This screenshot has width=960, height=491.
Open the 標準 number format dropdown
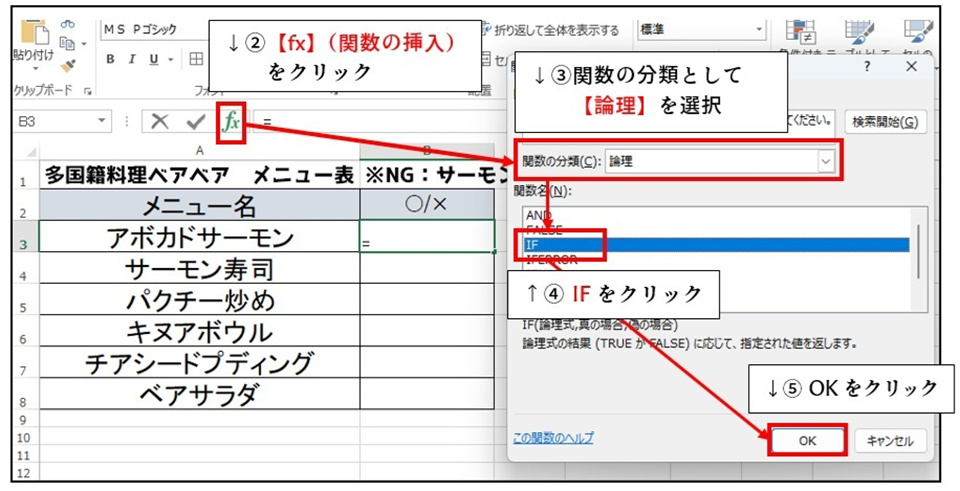pos(760,30)
